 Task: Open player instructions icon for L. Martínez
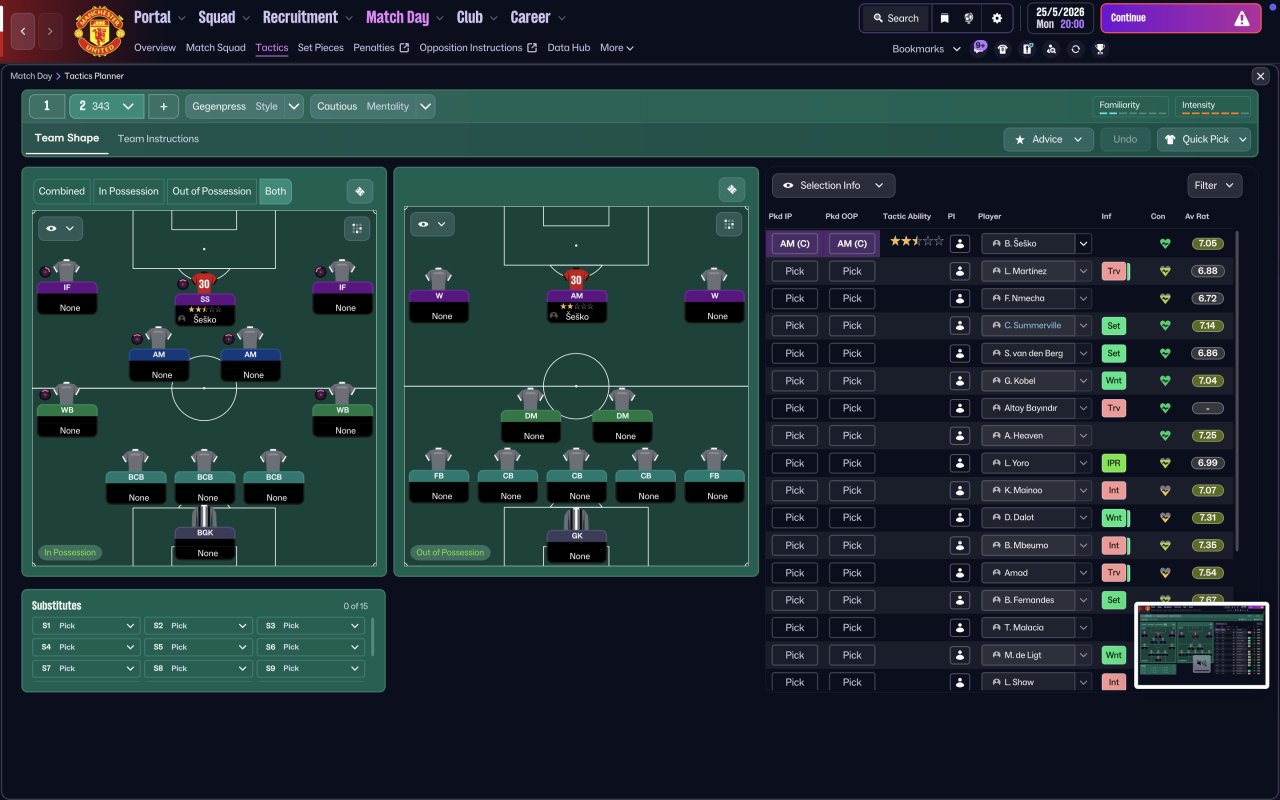pos(960,271)
